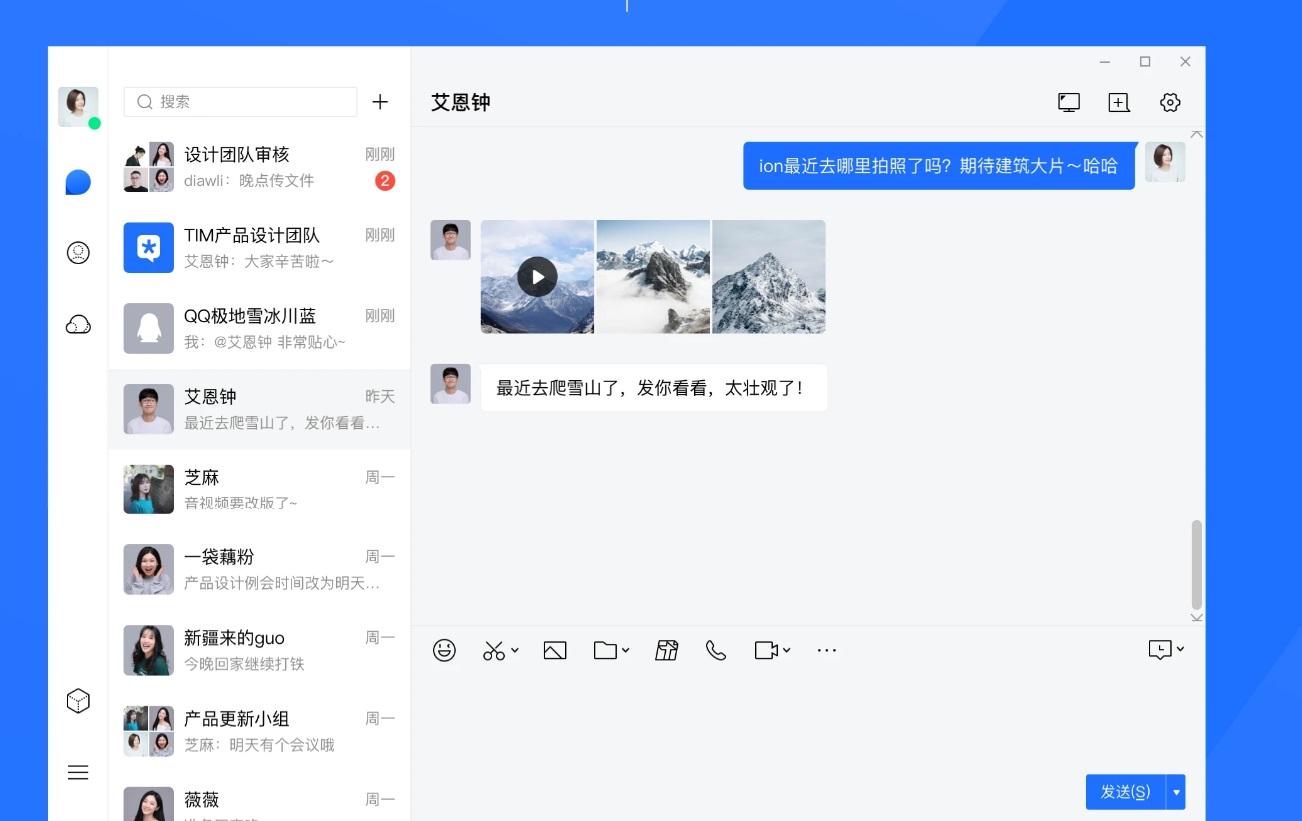Open chat settings gear icon
1302x821 pixels.
click(x=1170, y=102)
